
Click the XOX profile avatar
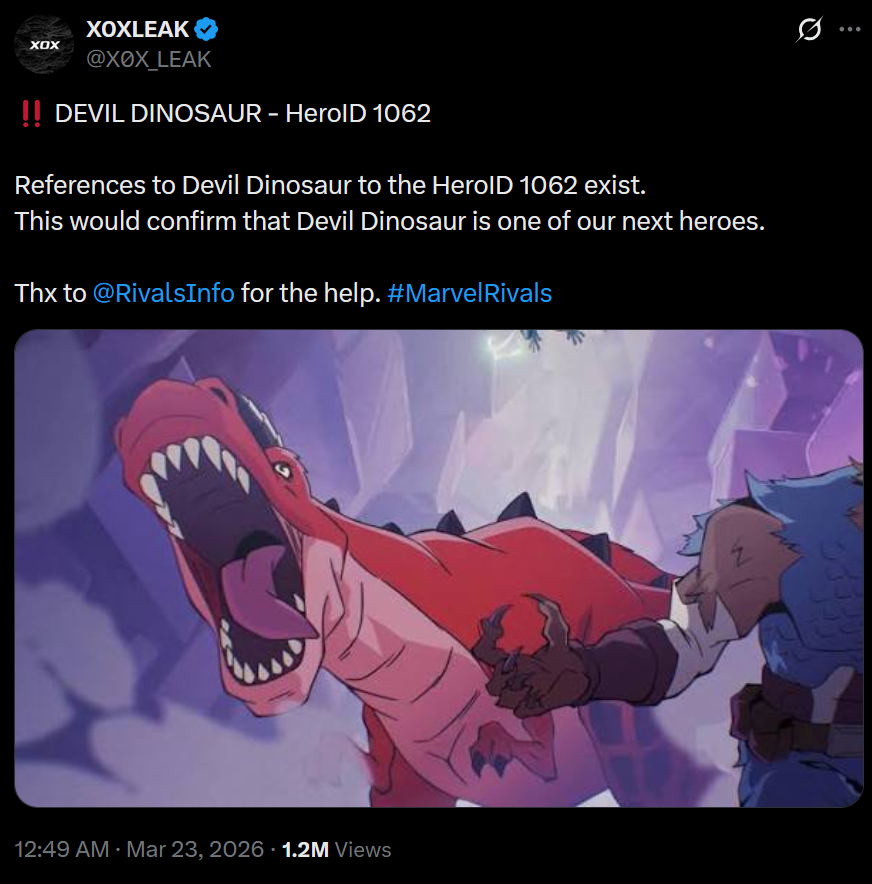click(x=44, y=45)
